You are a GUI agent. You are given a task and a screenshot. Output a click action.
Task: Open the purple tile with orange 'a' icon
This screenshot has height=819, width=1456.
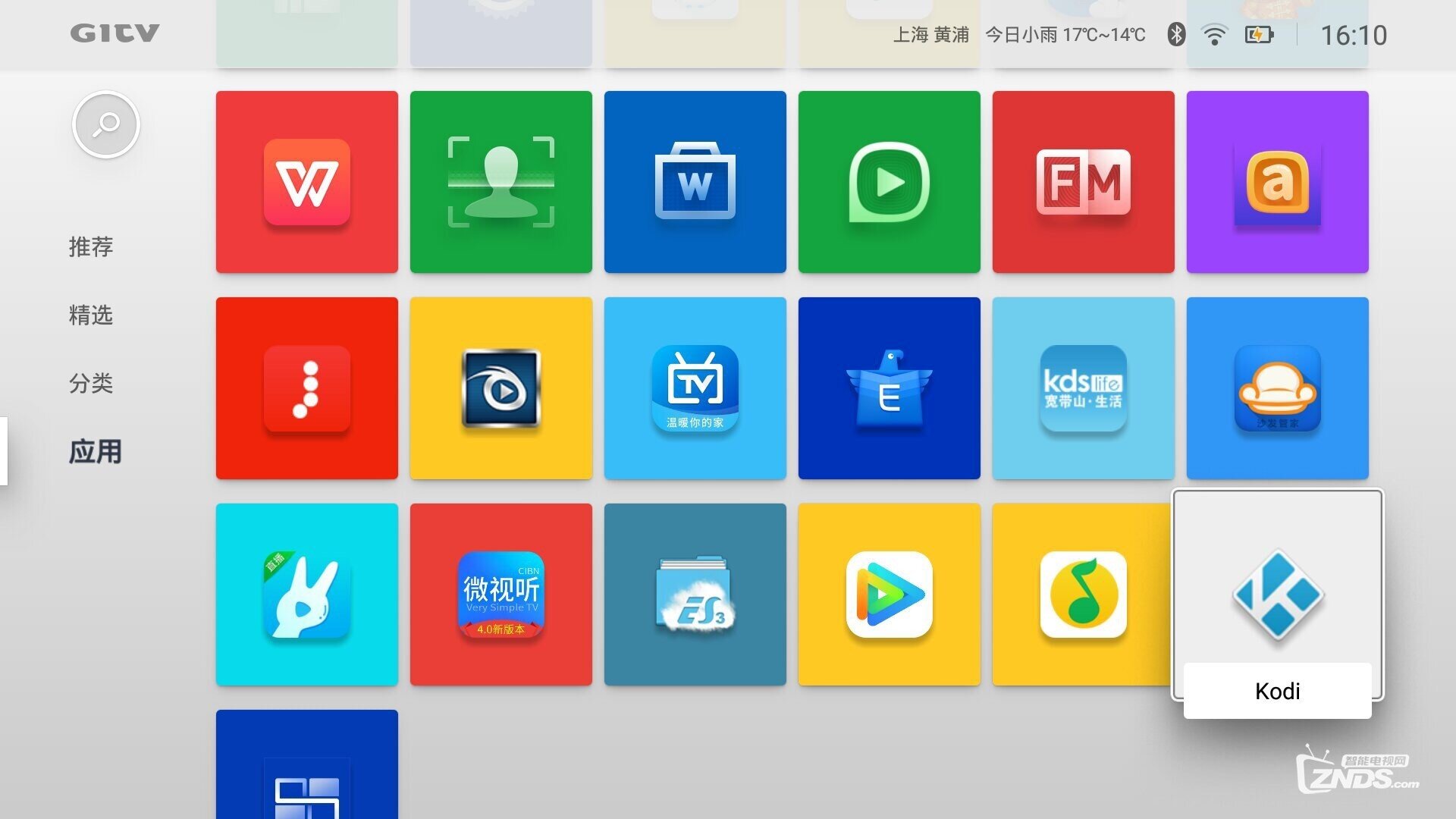(x=1277, y=182)
